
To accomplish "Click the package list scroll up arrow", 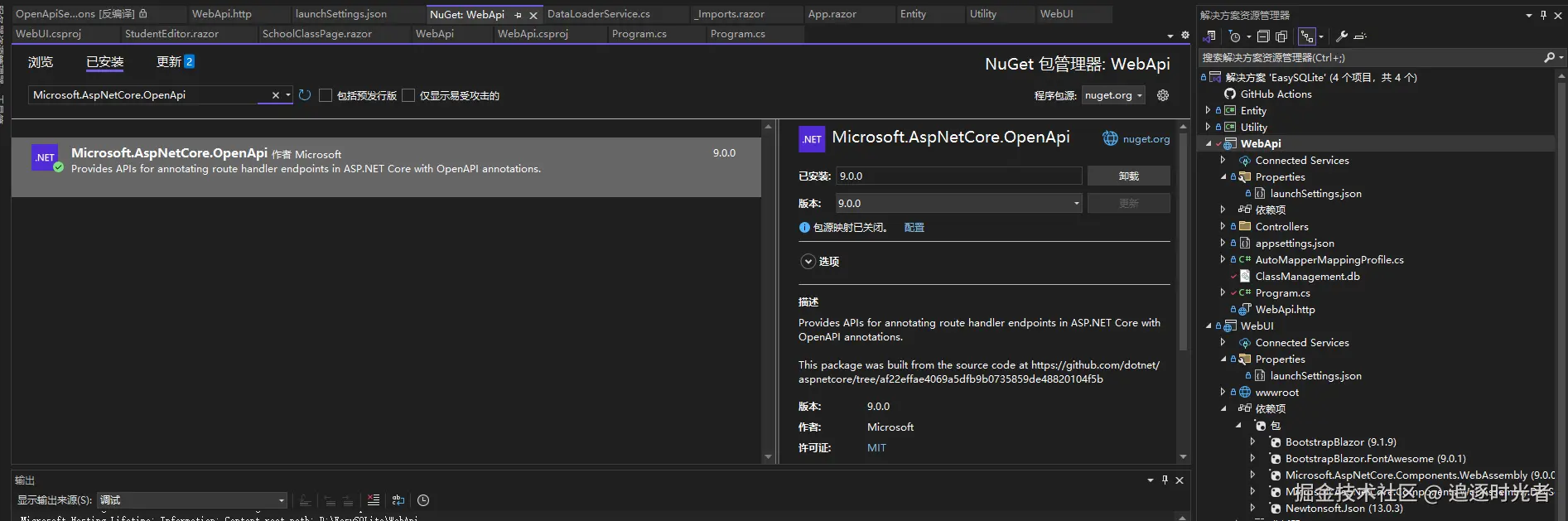I will (768, 126).
